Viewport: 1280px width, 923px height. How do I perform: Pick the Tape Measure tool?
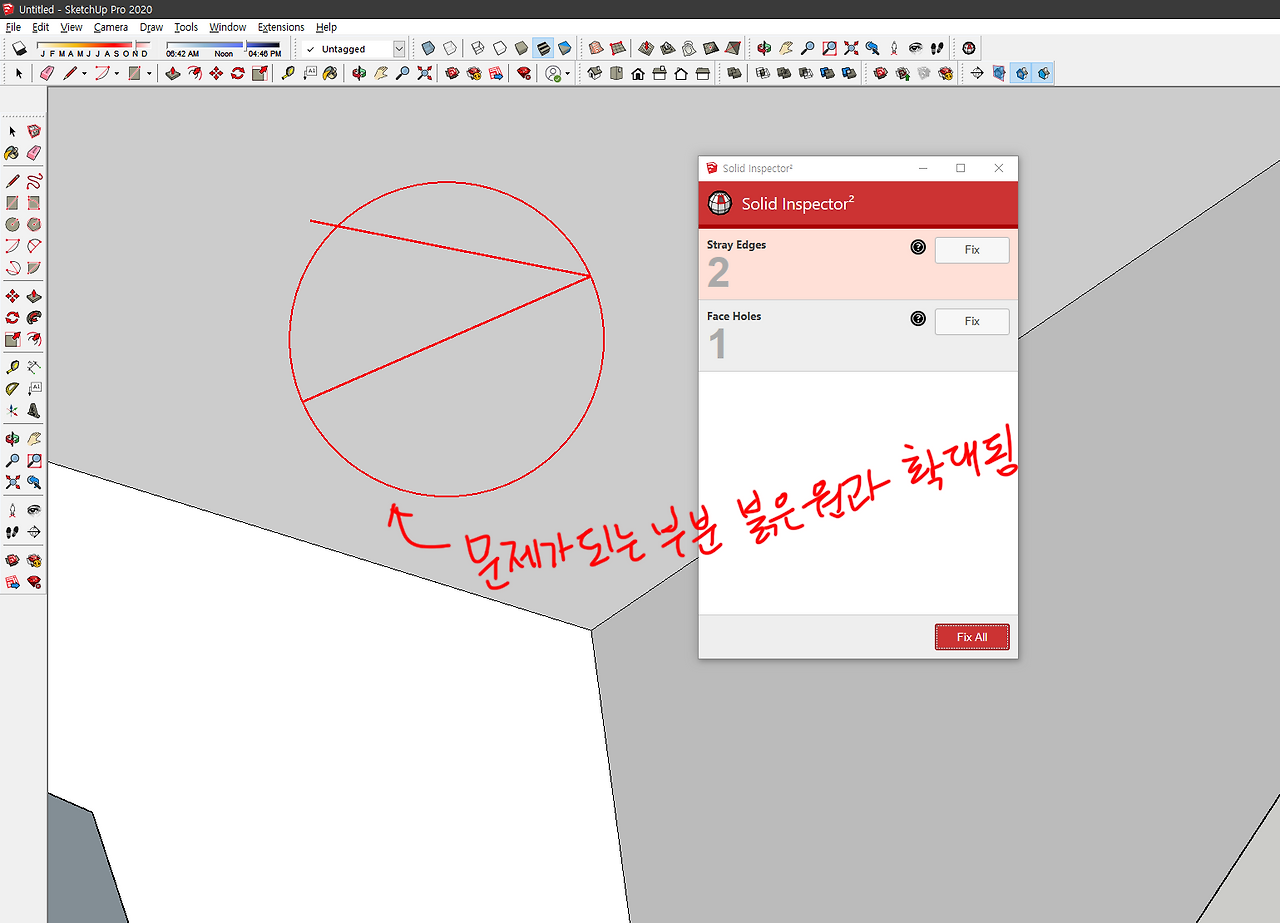tap(13, 365)
